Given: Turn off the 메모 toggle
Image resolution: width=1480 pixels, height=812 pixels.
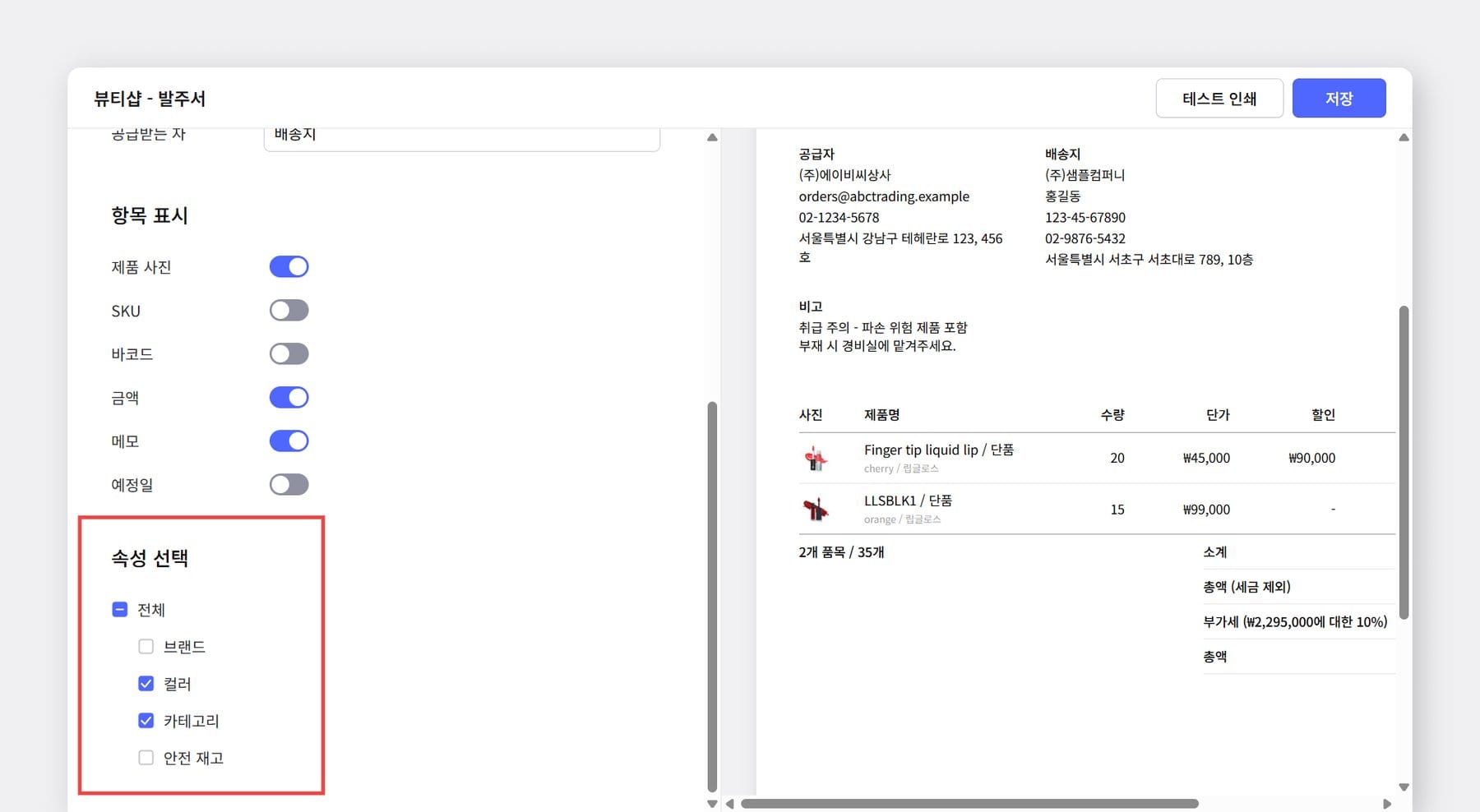Looking at the screenshot, I should point(289,441).
